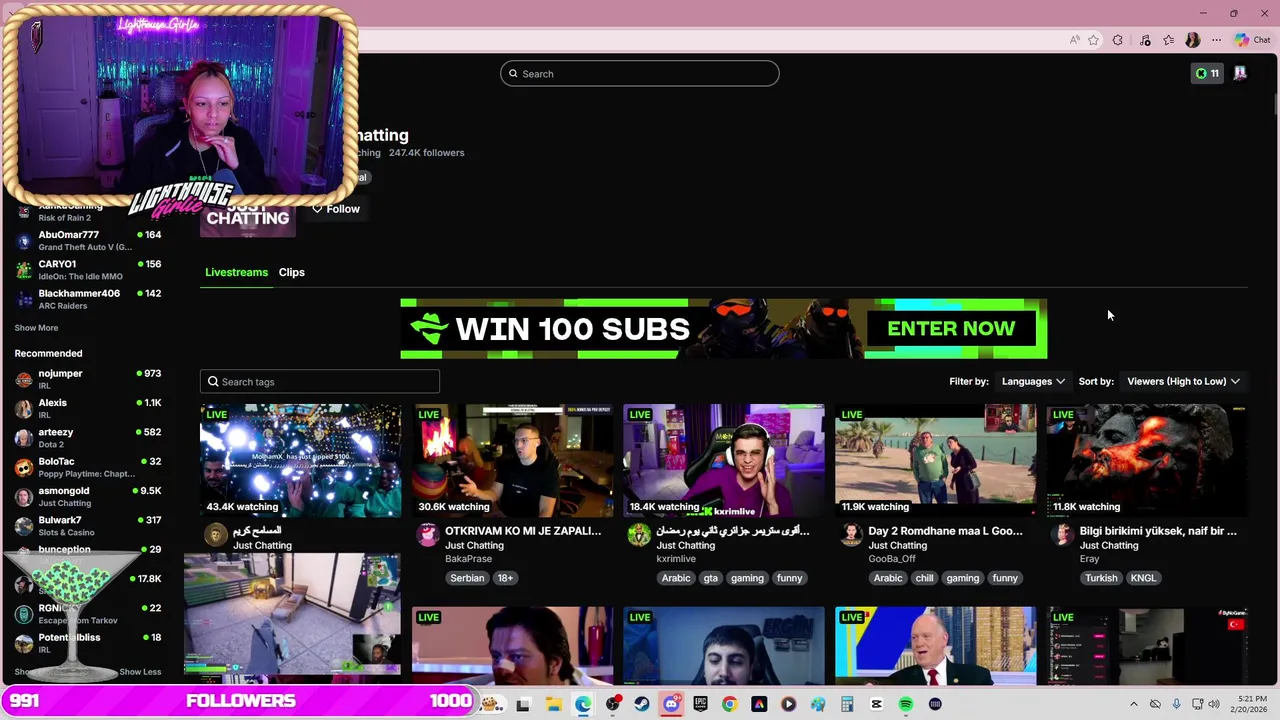Open arteezy channel in sidebar
This screenshot has height=720, width=1280.
pyautogui.click(x=88, y=438)
